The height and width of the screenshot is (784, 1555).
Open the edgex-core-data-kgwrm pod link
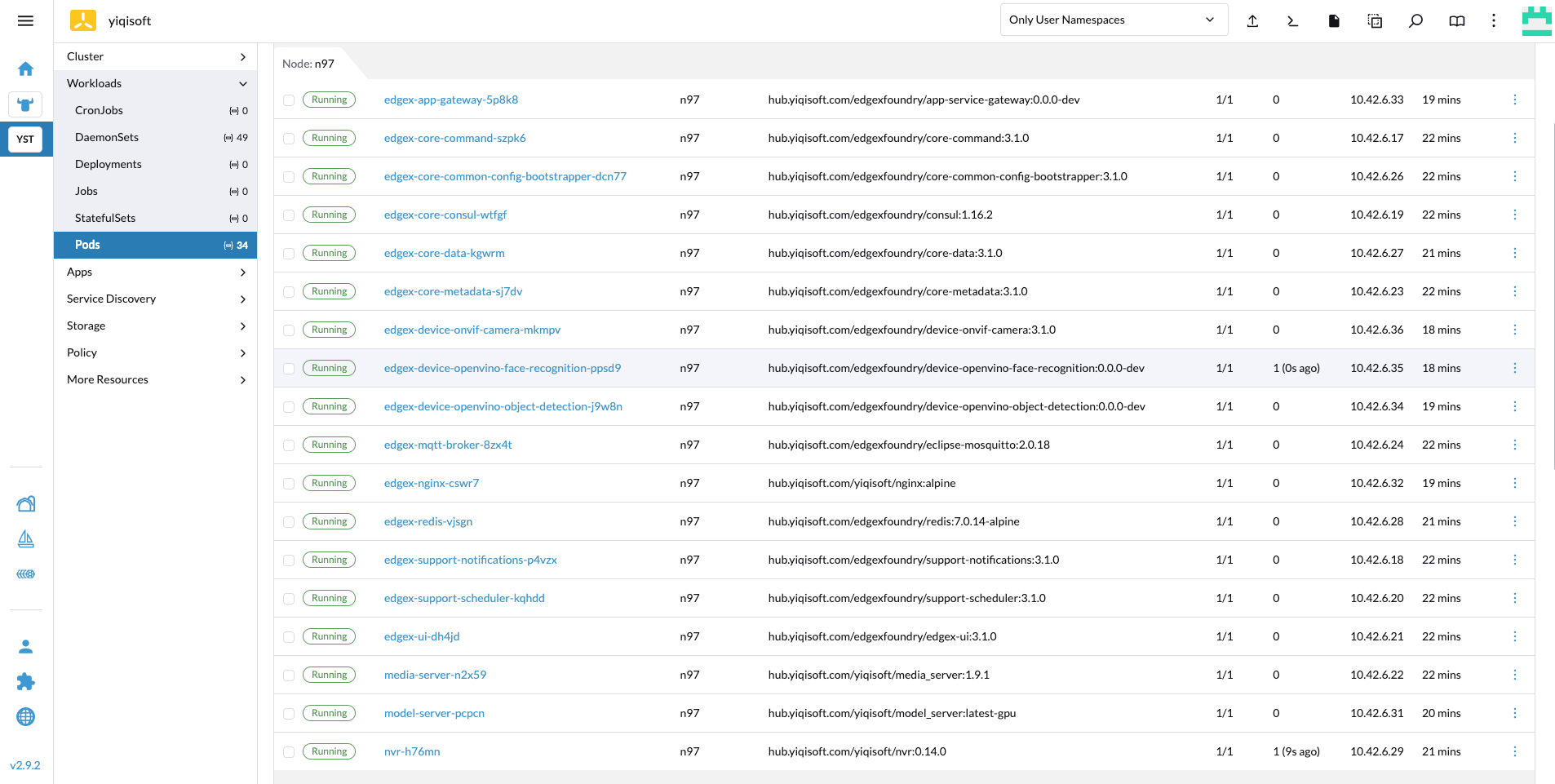click(x=444, y=253)
